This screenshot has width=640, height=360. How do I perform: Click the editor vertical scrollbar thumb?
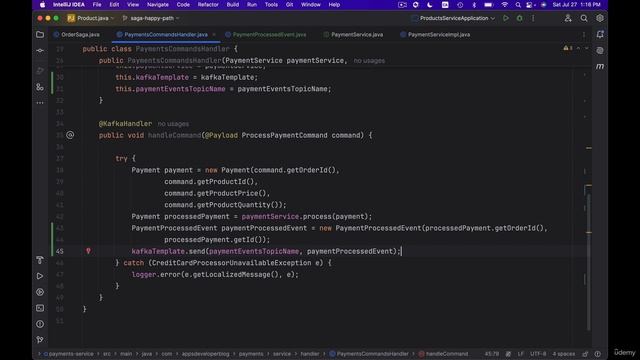click(588, 261)
